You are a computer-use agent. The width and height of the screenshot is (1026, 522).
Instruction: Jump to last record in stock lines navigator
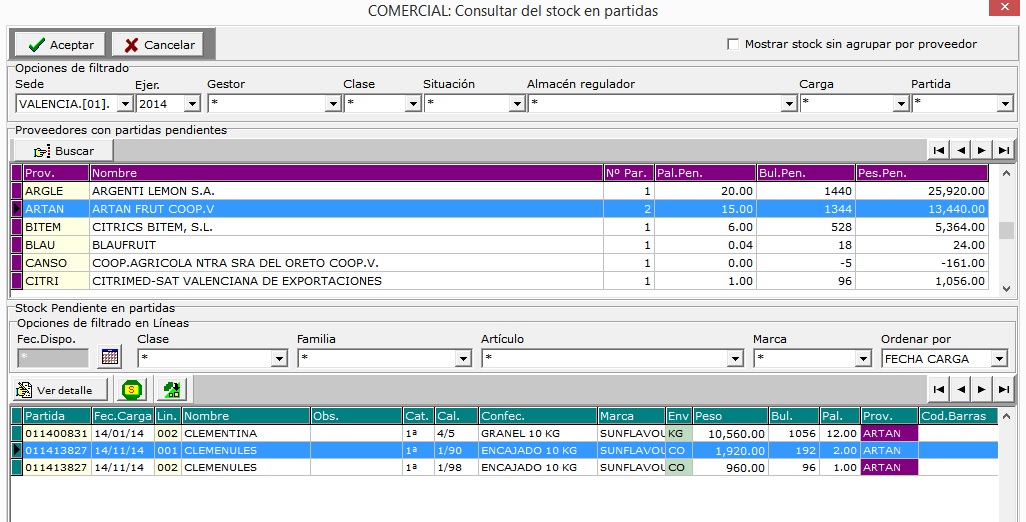pyautogui.click(x=1004, y=389)
